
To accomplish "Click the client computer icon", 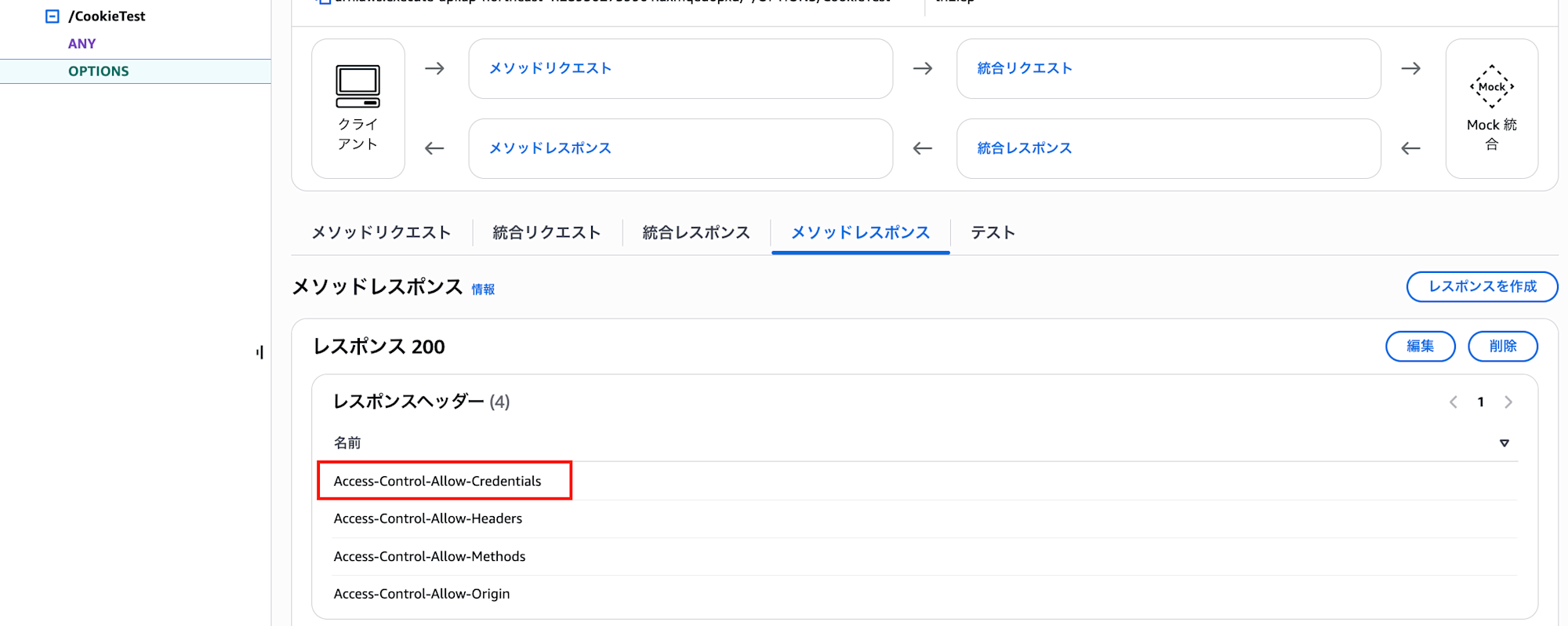I will coord(358,86).
